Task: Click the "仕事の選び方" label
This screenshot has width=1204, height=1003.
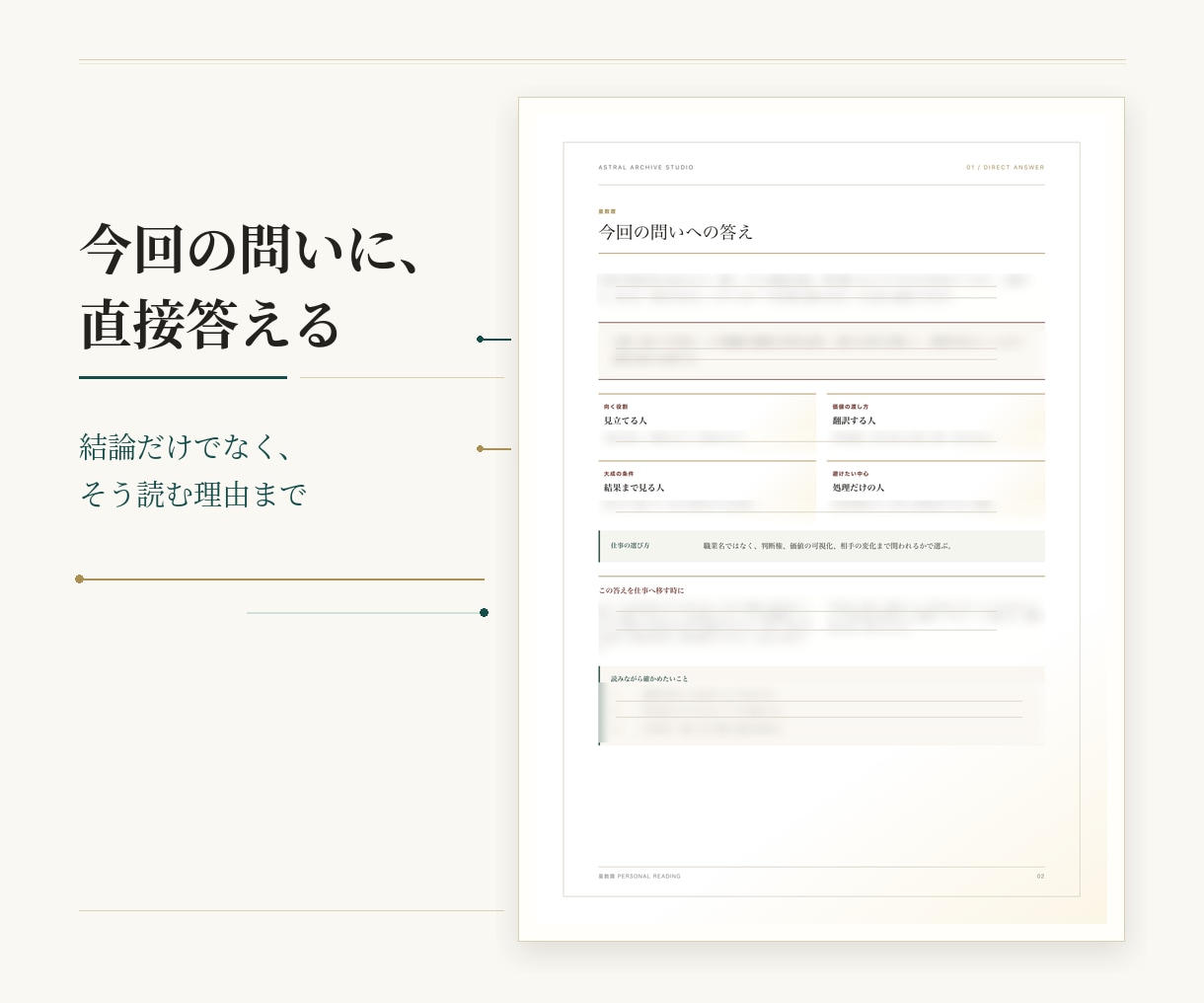Action: (630, 546)
